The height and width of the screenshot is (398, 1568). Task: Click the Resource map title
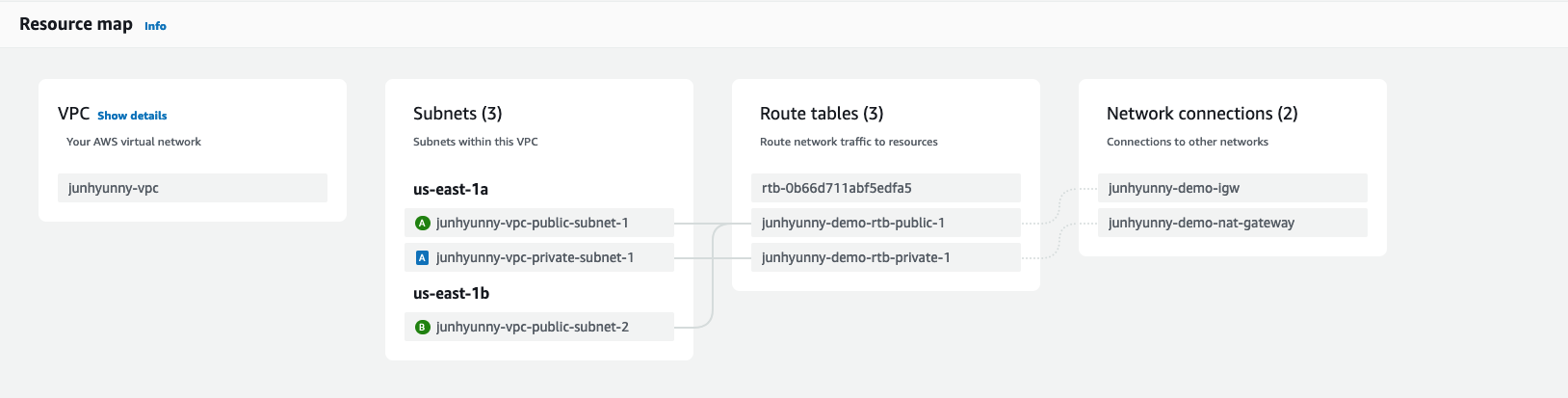pyautogui.click(x=76, y=24)
